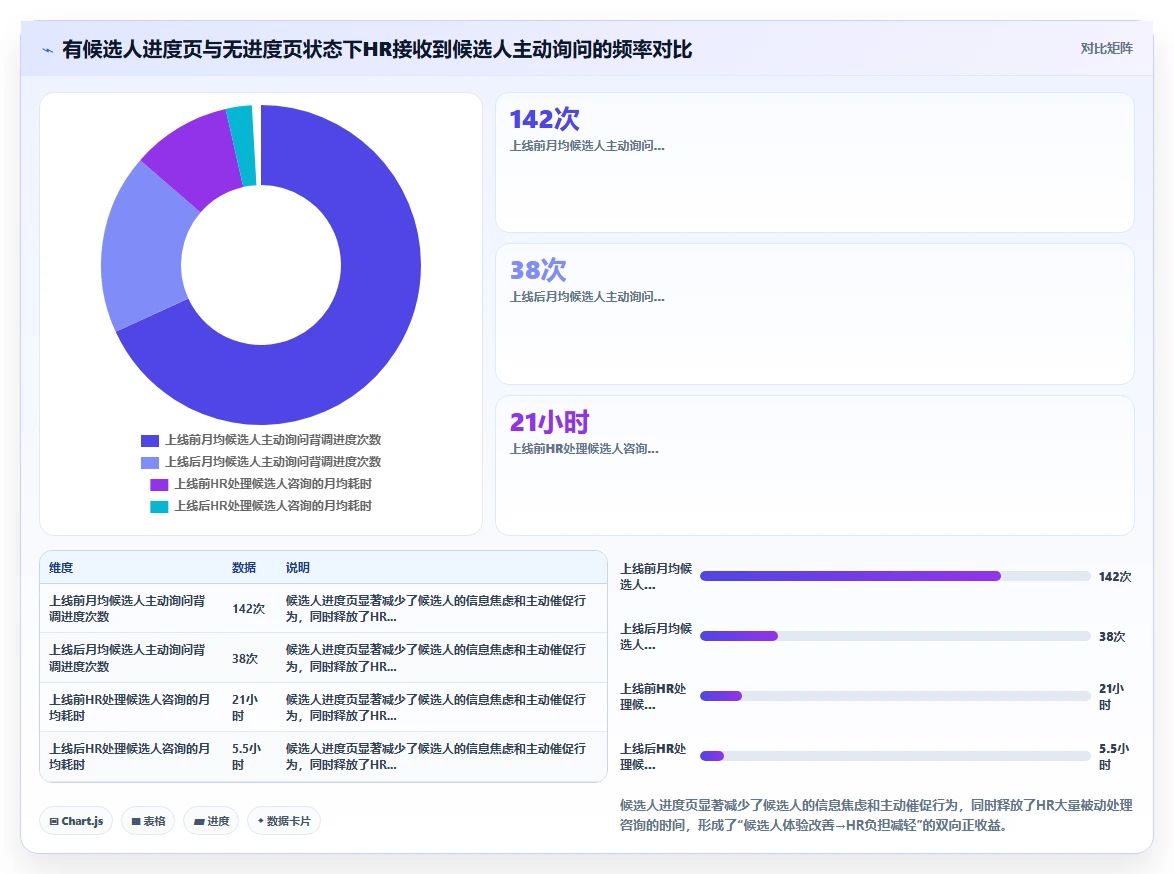Select the 142次 stat card
Image resolution: width=1174 pixels, height=874 pixels.
[815, 163]
